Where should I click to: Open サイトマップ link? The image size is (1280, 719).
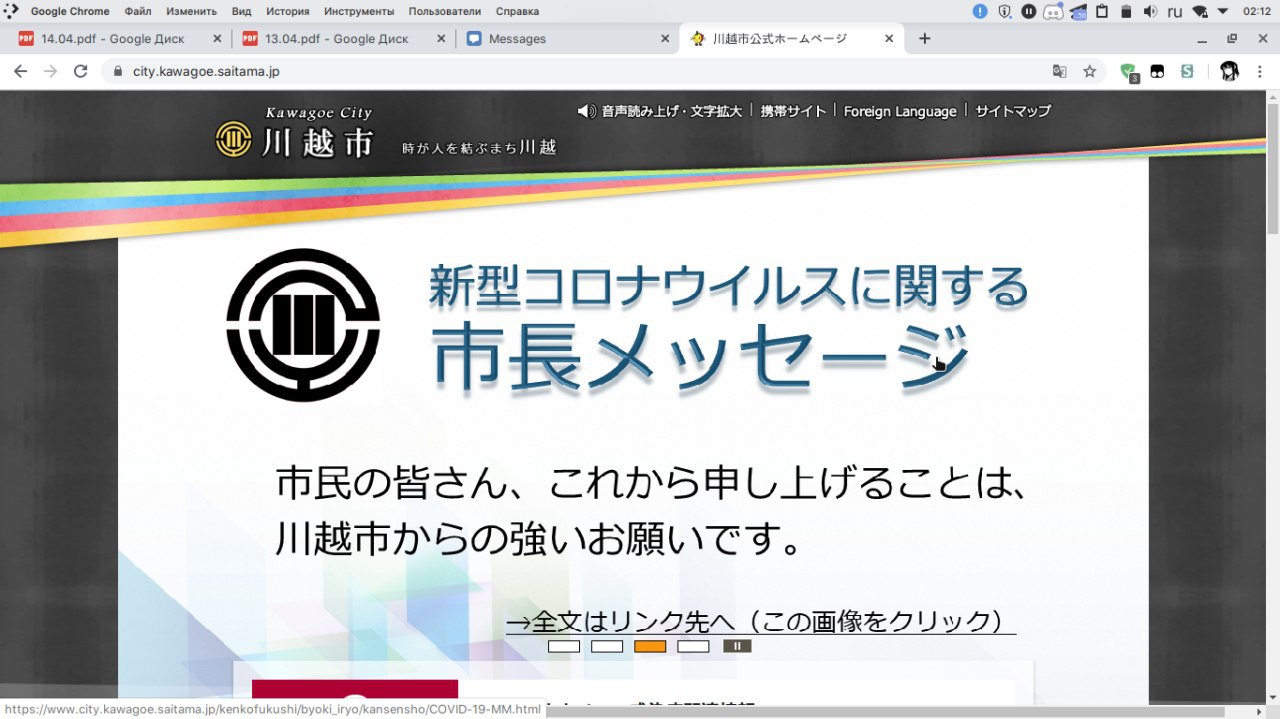coord(1013,111)
